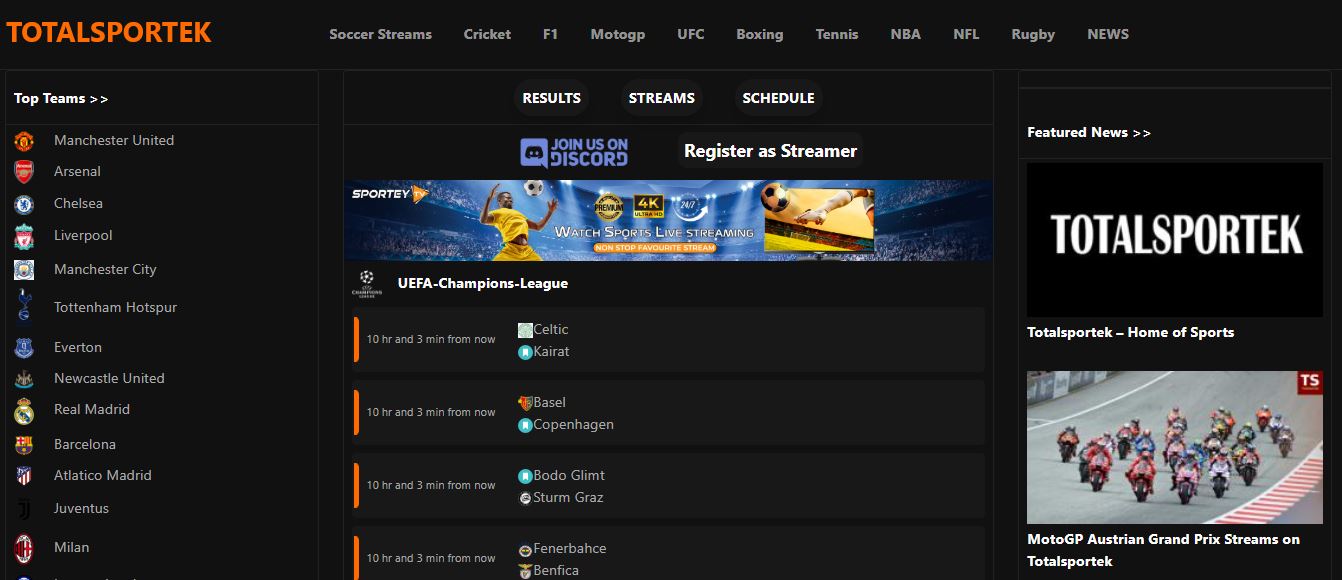The width and height of the screenshot is (1342, 580).
Task: Open the MotoGP Austrian Grand Prix thumbnail
Action: coord(1174,447)
